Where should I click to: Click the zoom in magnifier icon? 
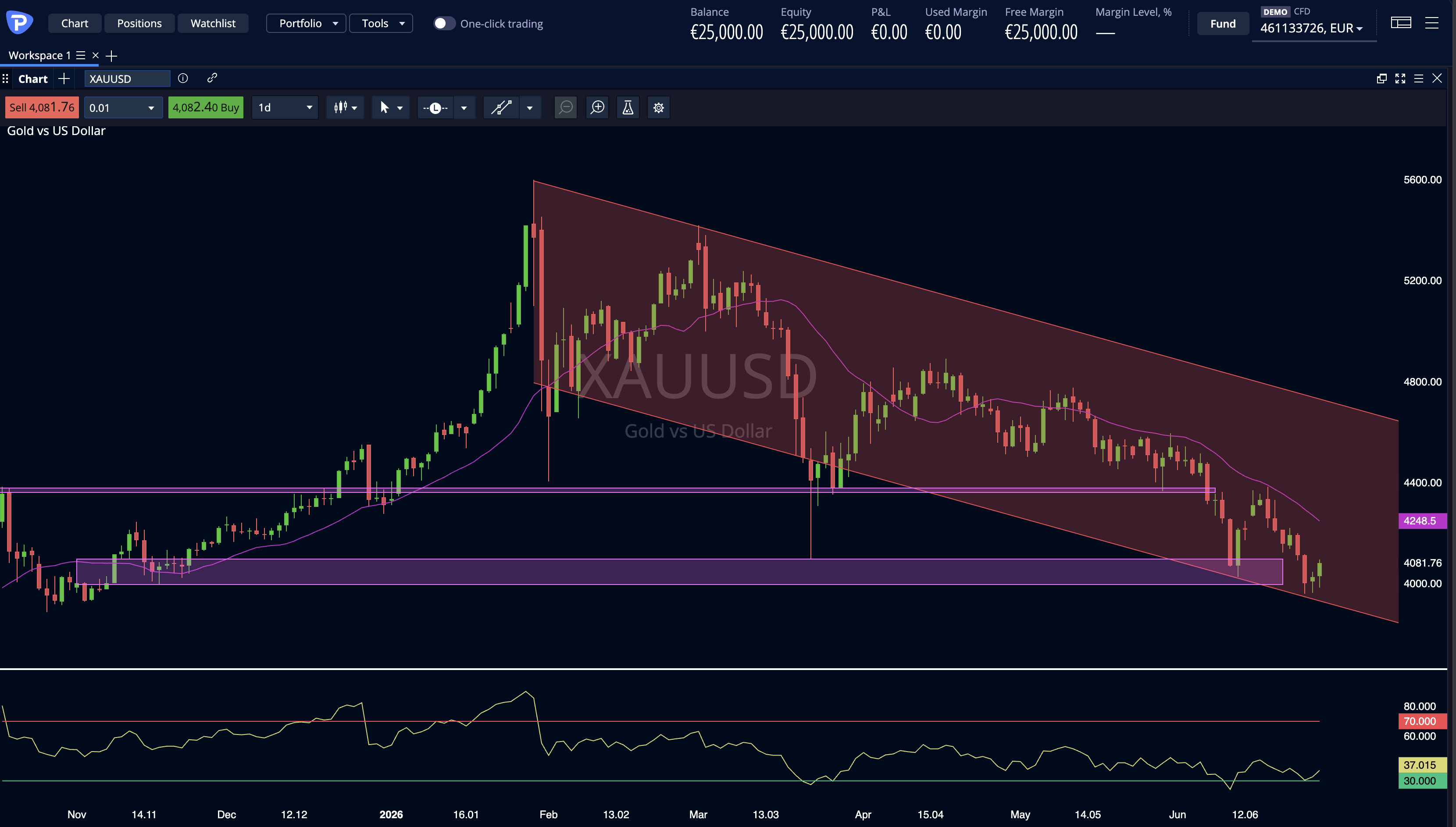[x=597, y=107]
